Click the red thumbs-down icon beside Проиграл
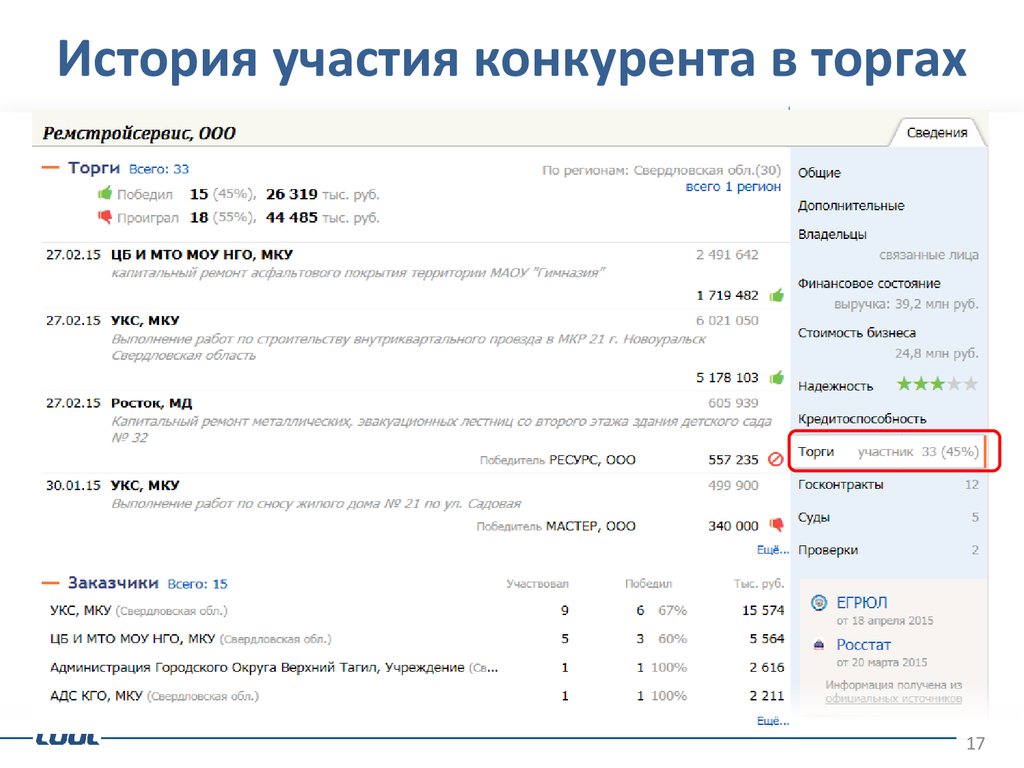1024x768 pixels. [103, 217]
